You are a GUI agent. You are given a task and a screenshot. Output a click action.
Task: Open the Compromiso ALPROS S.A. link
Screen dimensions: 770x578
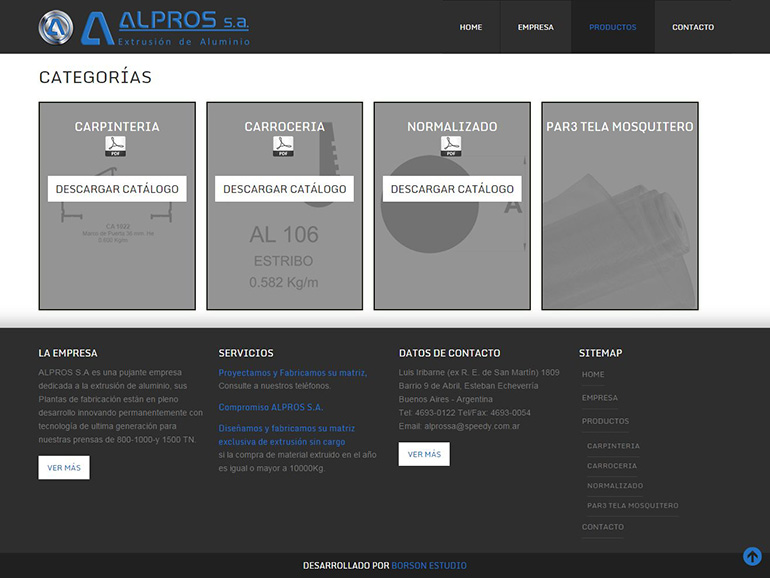click(271, 407)
